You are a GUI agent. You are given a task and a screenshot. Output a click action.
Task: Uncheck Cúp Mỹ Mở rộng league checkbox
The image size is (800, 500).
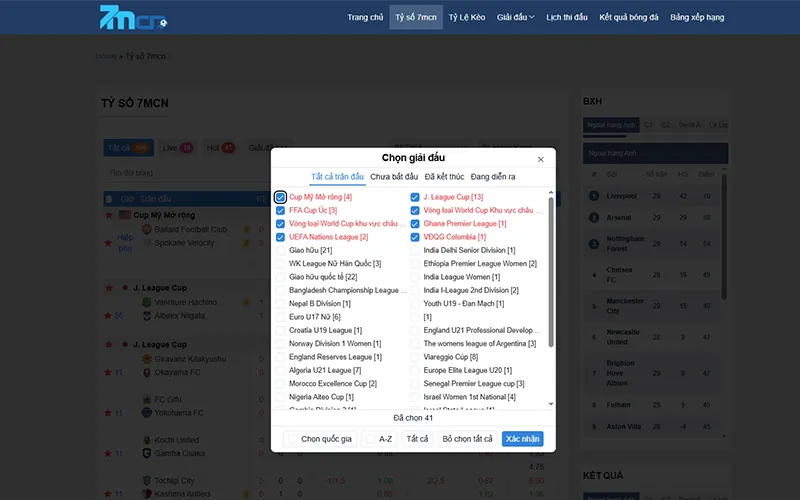click(x=281, y=198)
